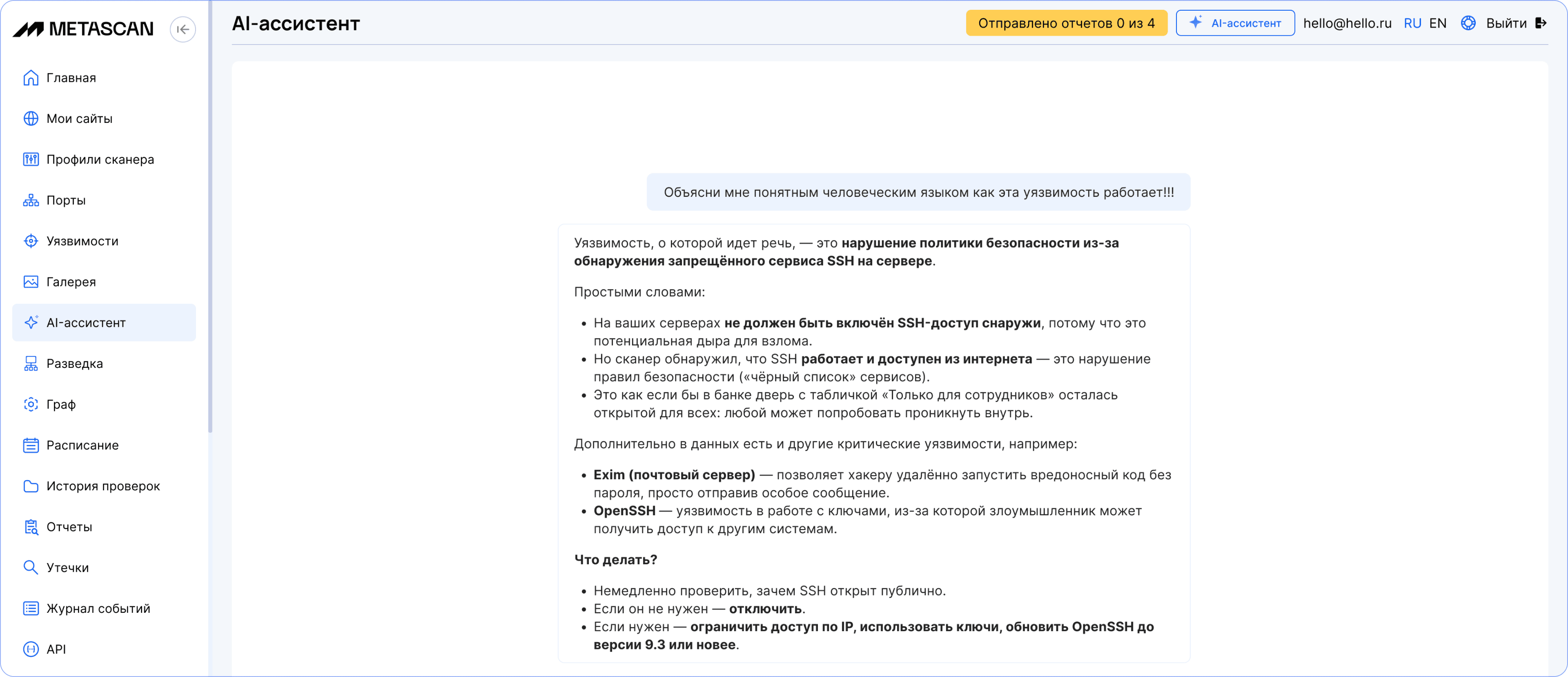Open the Галерея section

(104, 282)
